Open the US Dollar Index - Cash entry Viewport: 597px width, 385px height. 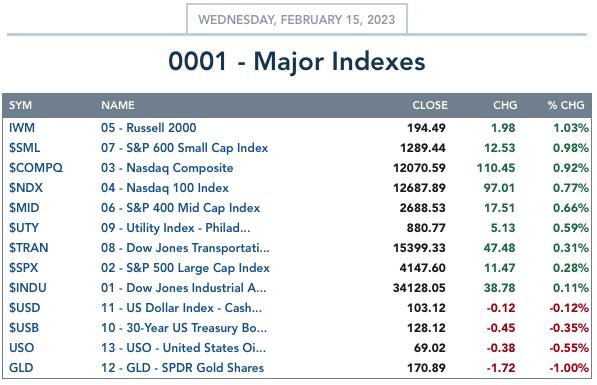(181, 308)
